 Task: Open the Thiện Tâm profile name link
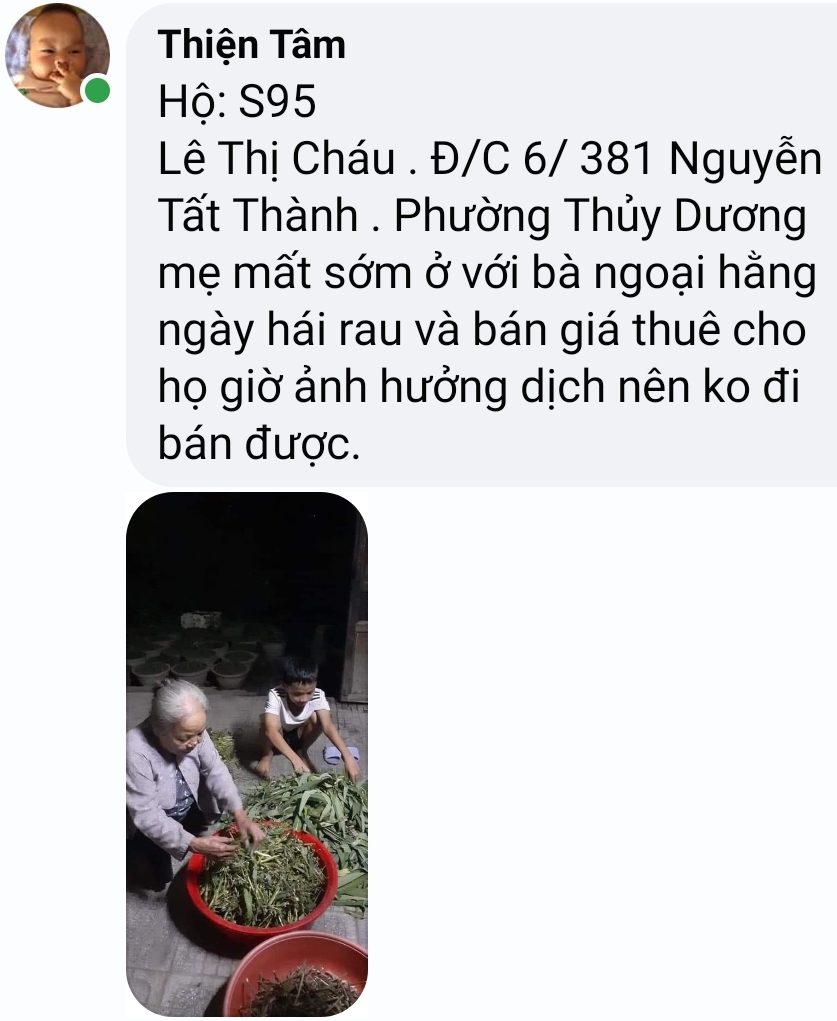click(251, 45)
